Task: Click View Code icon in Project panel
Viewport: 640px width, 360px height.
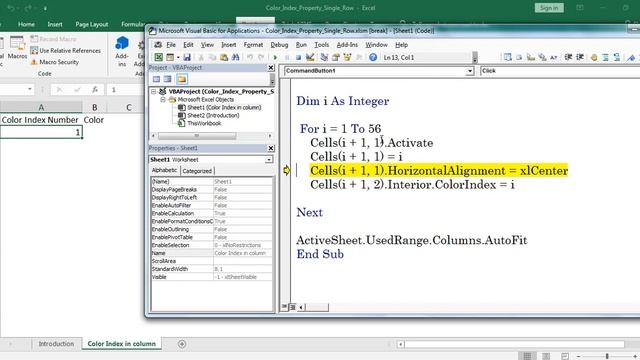Action: pos(156,79)
